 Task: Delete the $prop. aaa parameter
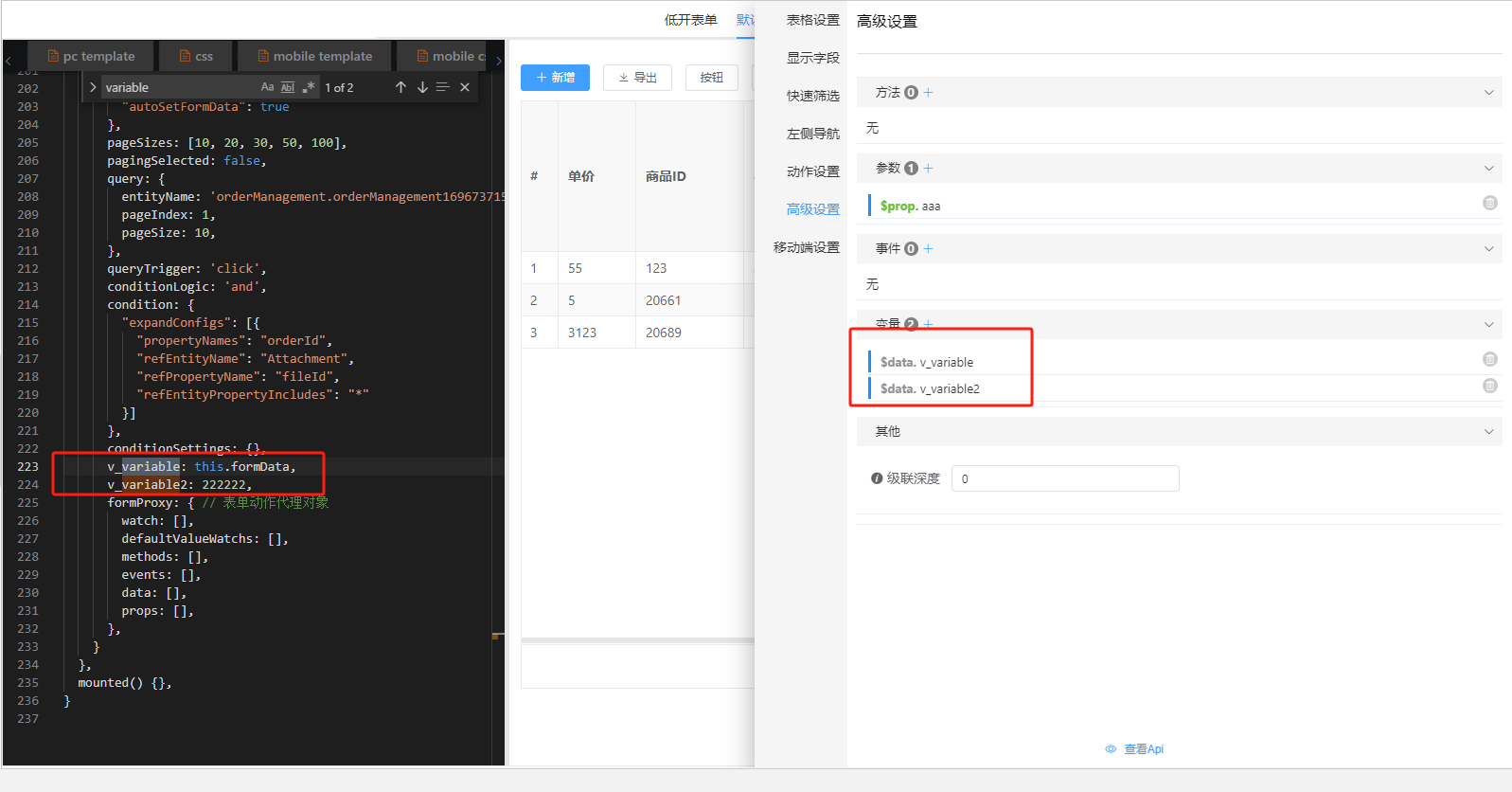[1489, 203]
